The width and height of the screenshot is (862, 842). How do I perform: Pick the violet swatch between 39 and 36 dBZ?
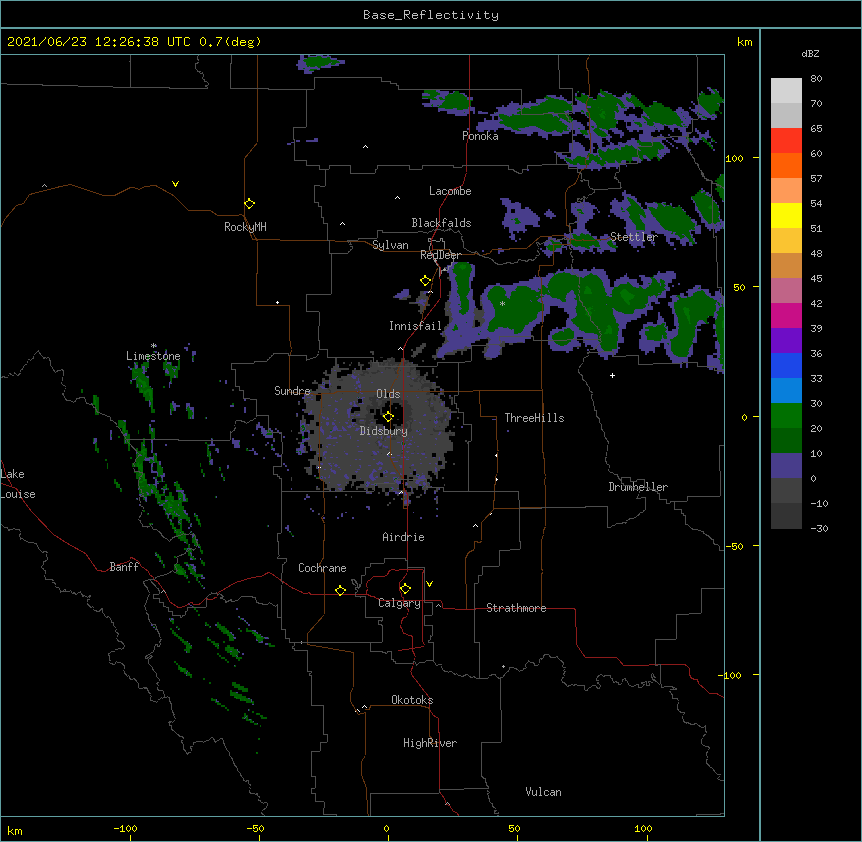(x=786, y=341)
